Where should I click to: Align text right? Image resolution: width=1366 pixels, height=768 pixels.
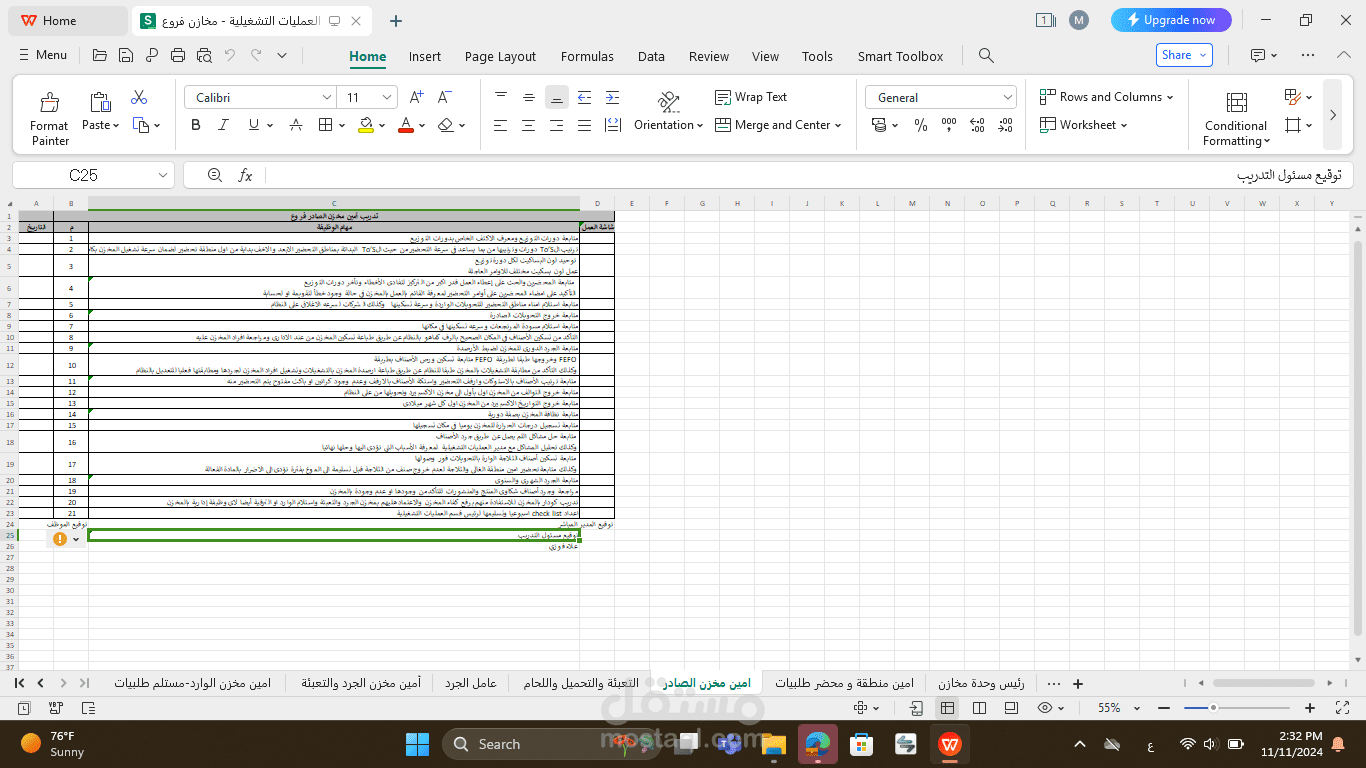click(x=557, y=125)
